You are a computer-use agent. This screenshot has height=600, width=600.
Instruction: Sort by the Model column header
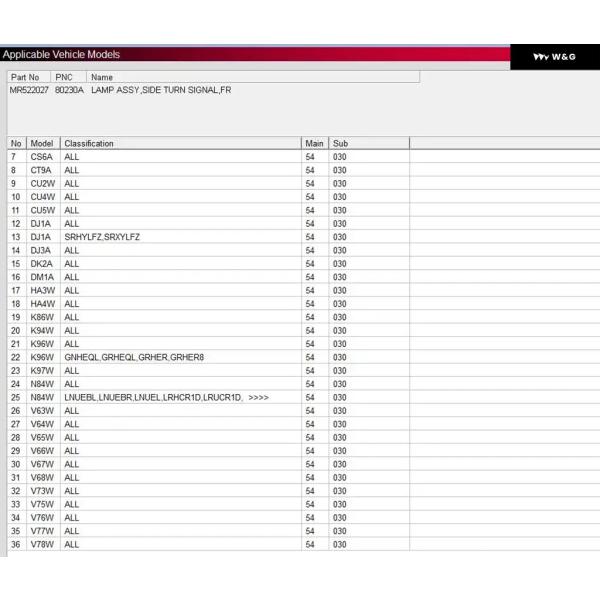[x=43, y=143]
